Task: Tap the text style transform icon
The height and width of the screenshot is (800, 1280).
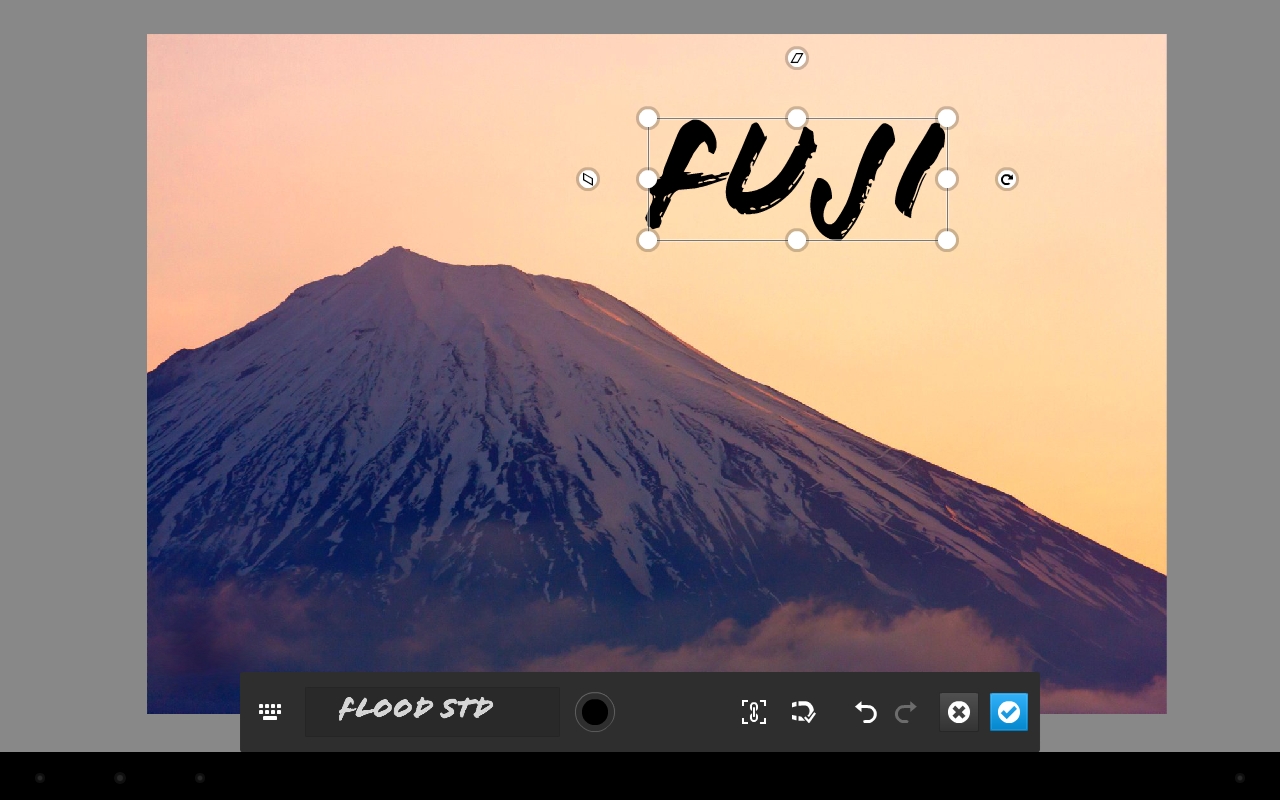Action: (804, 712)
